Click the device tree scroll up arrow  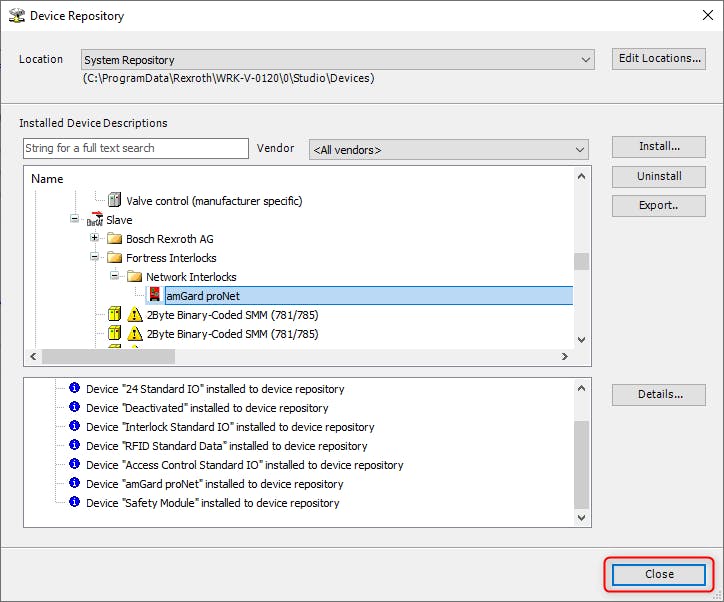pyautogui.click(x=581, y=177)
